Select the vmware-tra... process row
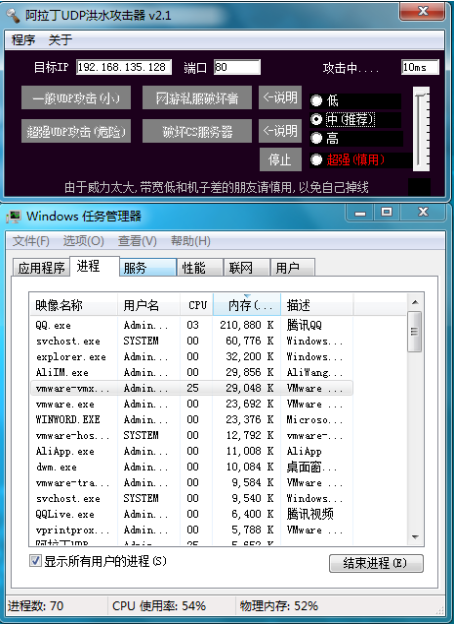 [x=192, y=483]
